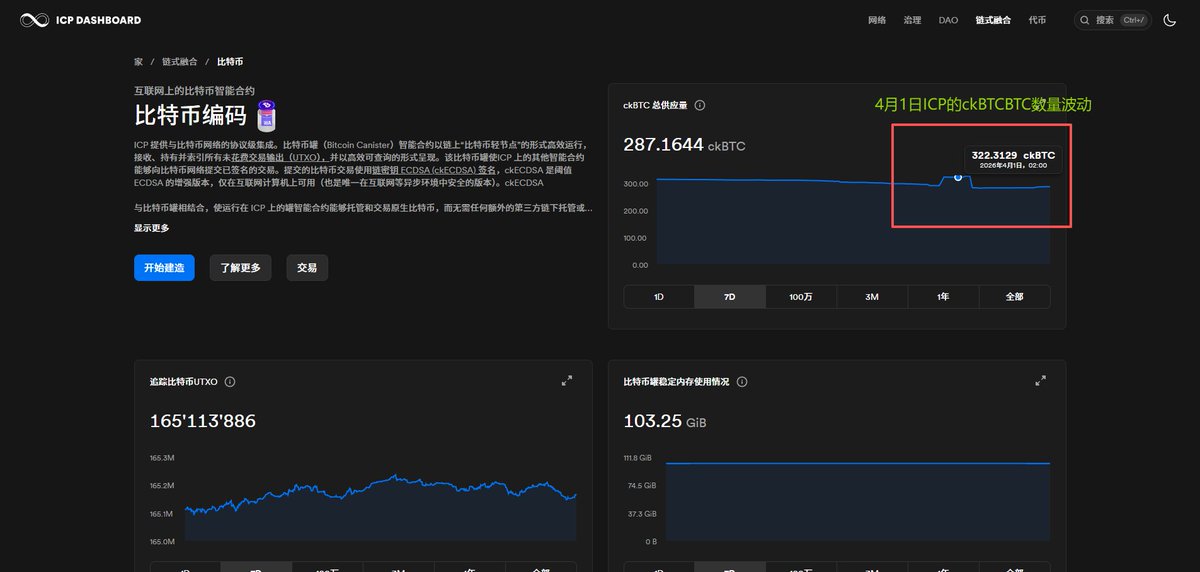This screenshot has width=1200, height=572.
Task: Select 1D range on ckBTC supply chart
Action: point(659,297)
